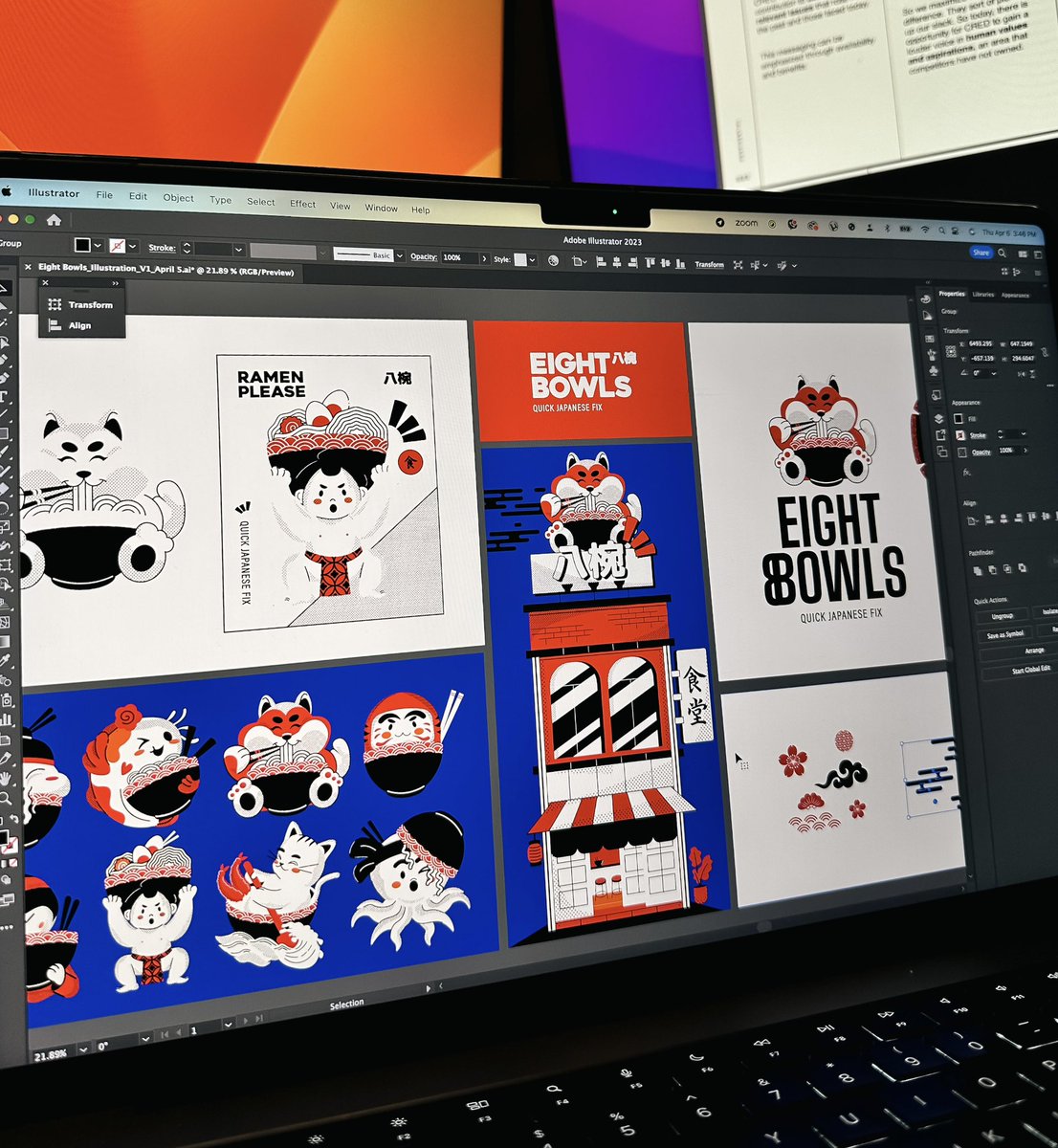Click Pathfinder Intersect icon
The height and width of the screenshot is (1148, 1058).
[x=1007, y=569]
